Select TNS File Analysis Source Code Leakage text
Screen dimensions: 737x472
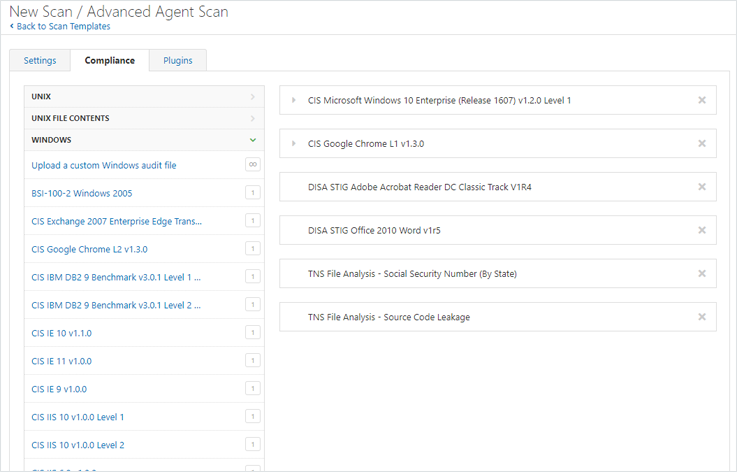[x=389, y=317]
